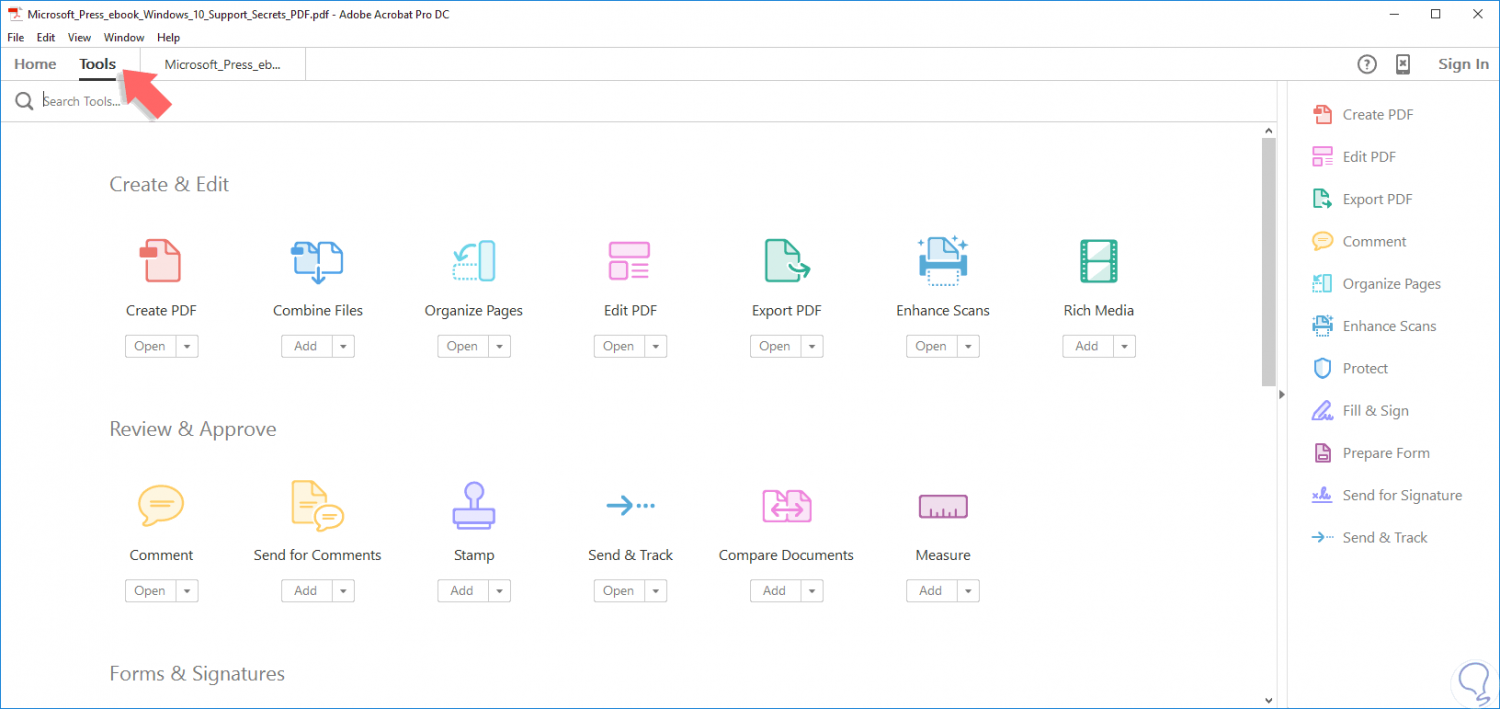
Task: Click the Protect shield shortcut in the sidebar
Action: (1350, 369)
